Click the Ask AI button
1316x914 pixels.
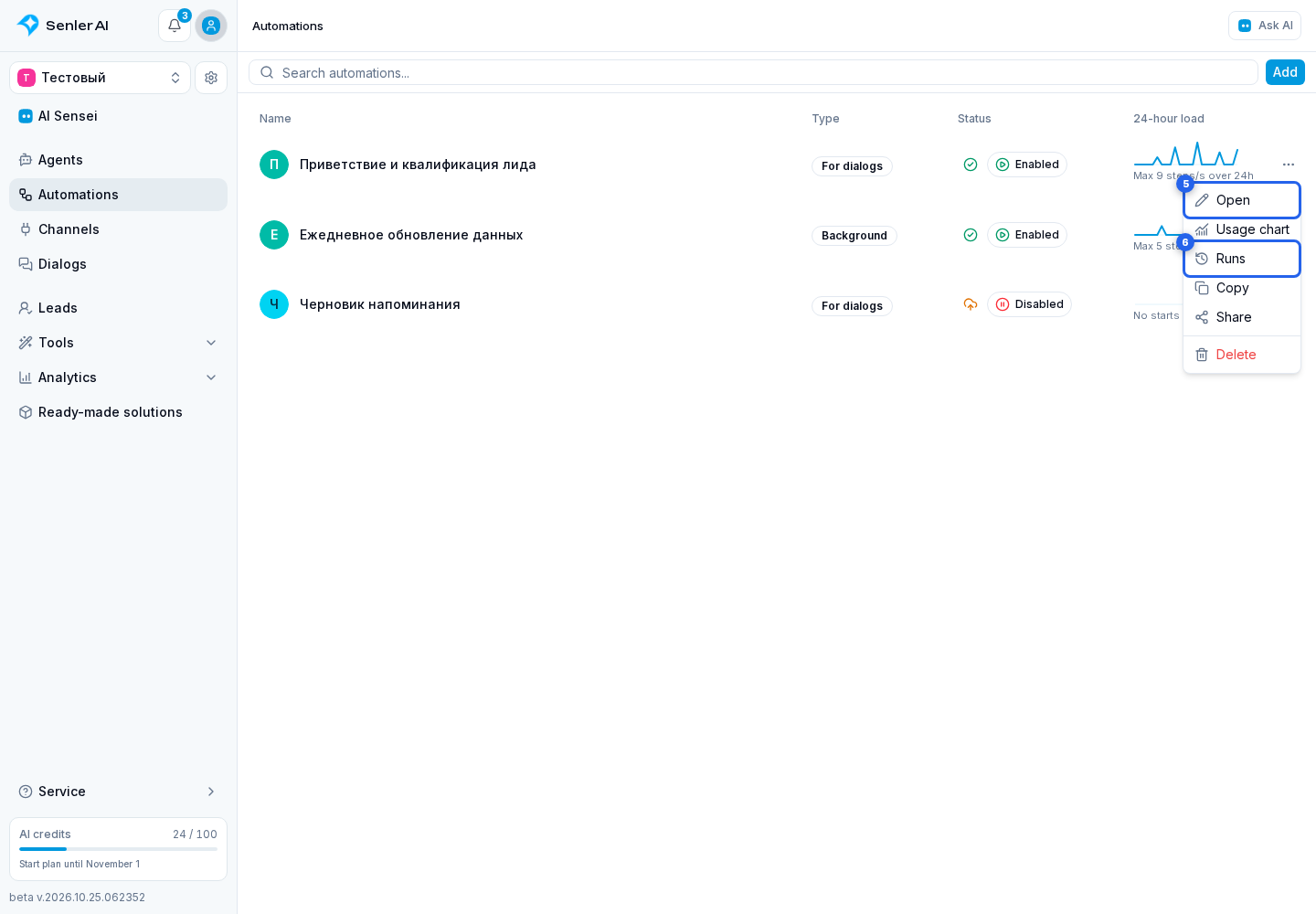(1265, 26)
